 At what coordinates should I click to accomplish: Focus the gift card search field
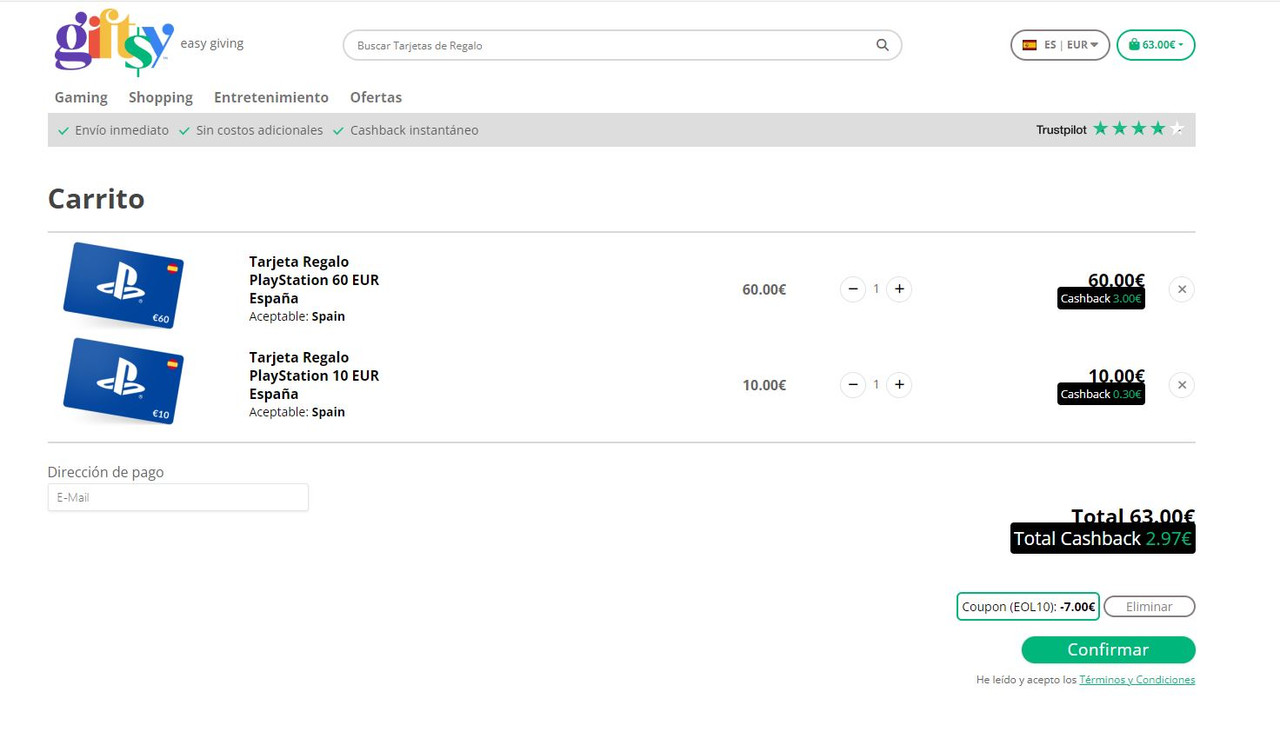622,45
